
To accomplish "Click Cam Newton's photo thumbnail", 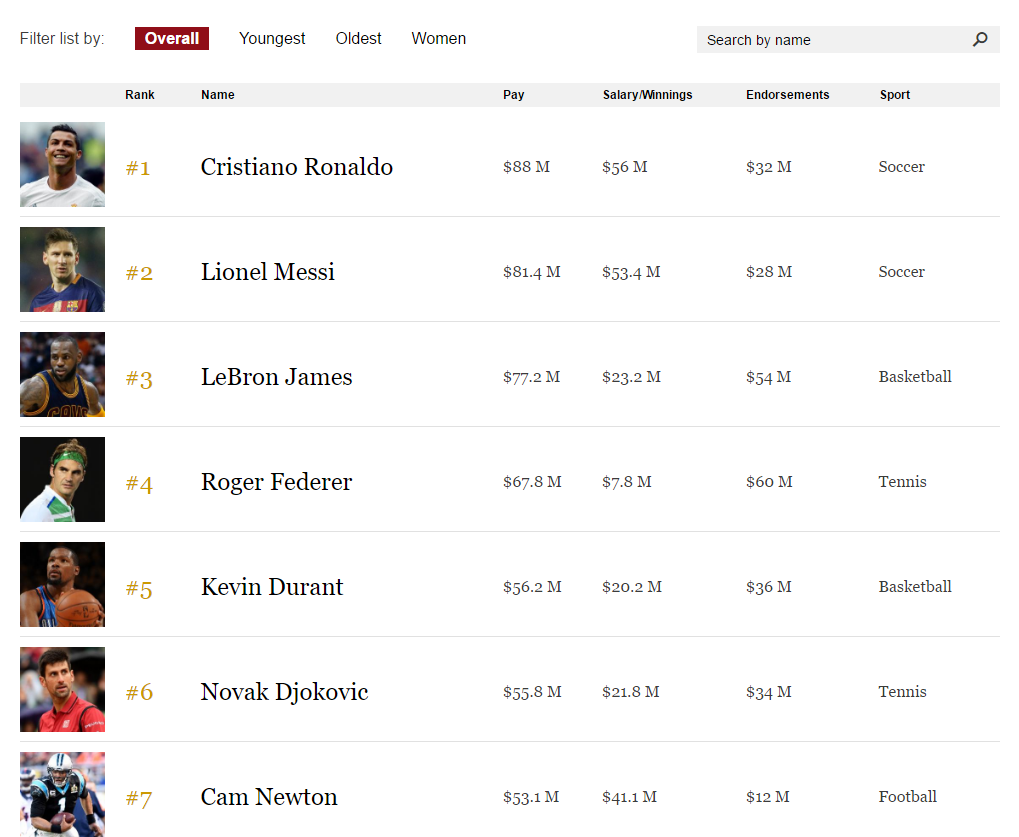I will coord(62,794).
